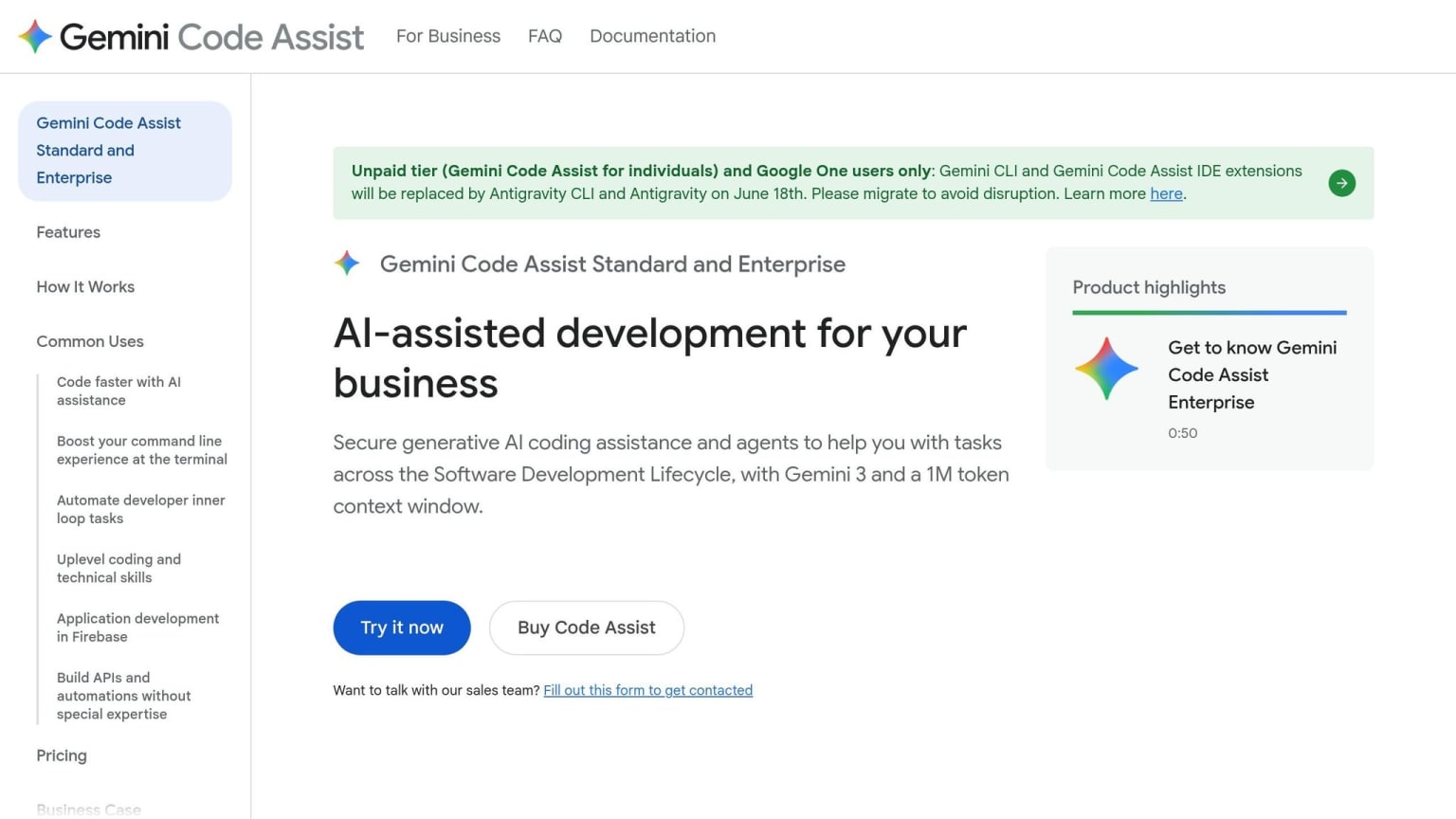Open the Gemini video thumbnail in Product highlights
The height and width of the screenshot is (819, 1456).
click(1106, 369)
